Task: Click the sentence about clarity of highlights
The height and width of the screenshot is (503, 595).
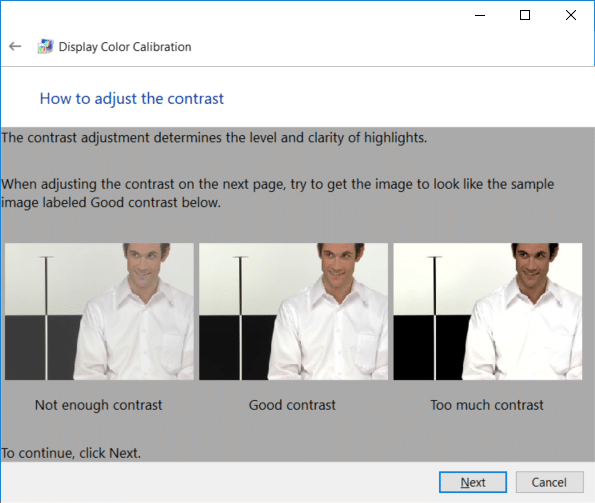Action: click(214, 138)
